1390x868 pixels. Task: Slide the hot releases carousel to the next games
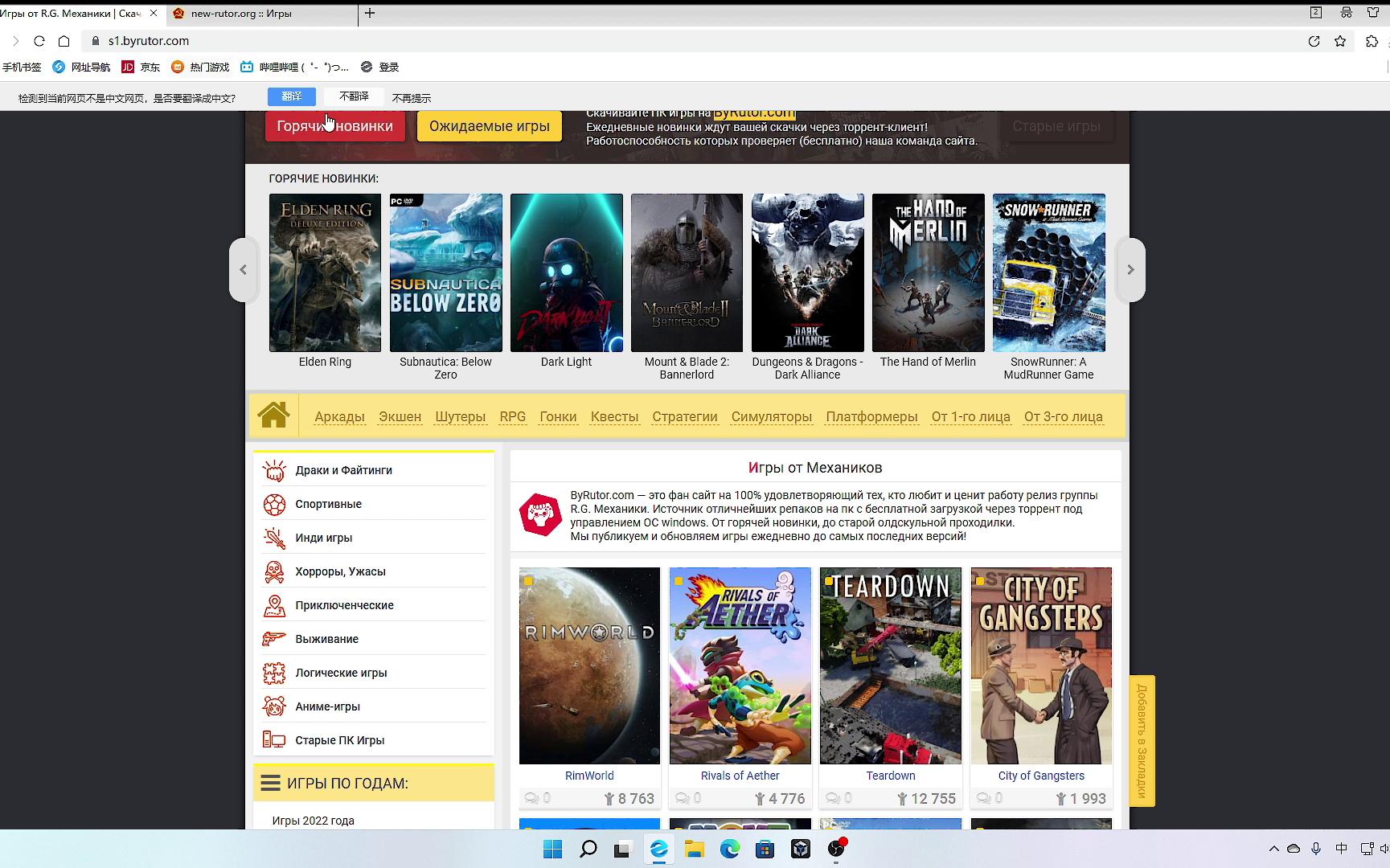point(1130,269)
